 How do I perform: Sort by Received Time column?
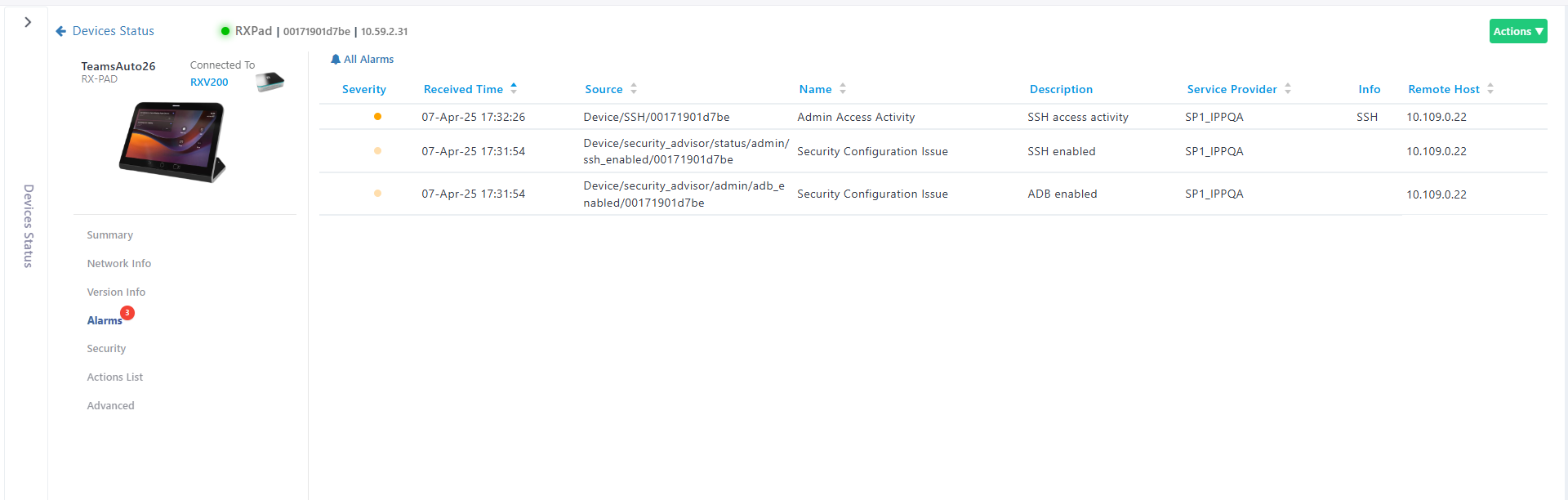463,89
